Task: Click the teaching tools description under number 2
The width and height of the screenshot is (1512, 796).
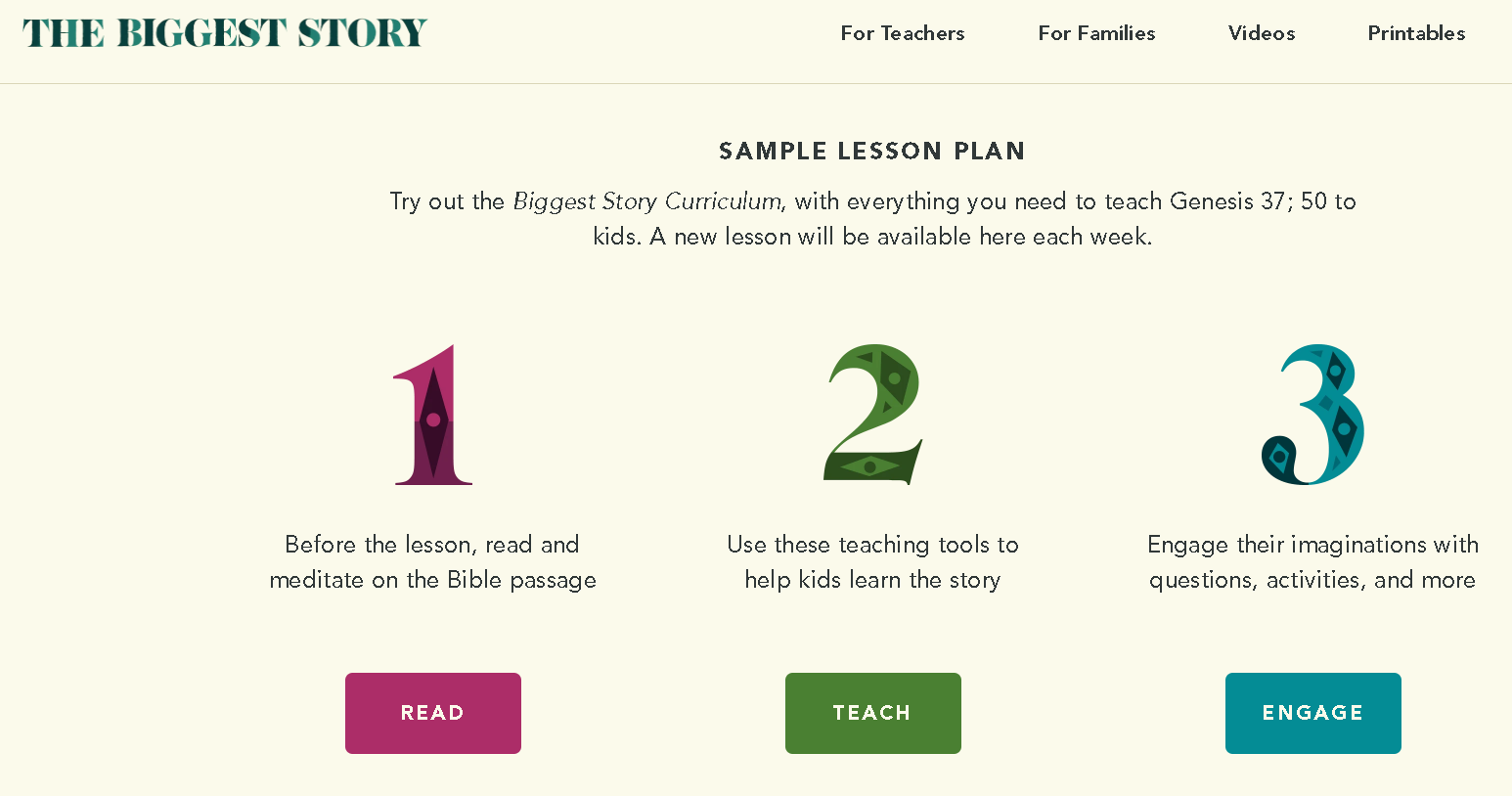Action: tap(872, 562)
